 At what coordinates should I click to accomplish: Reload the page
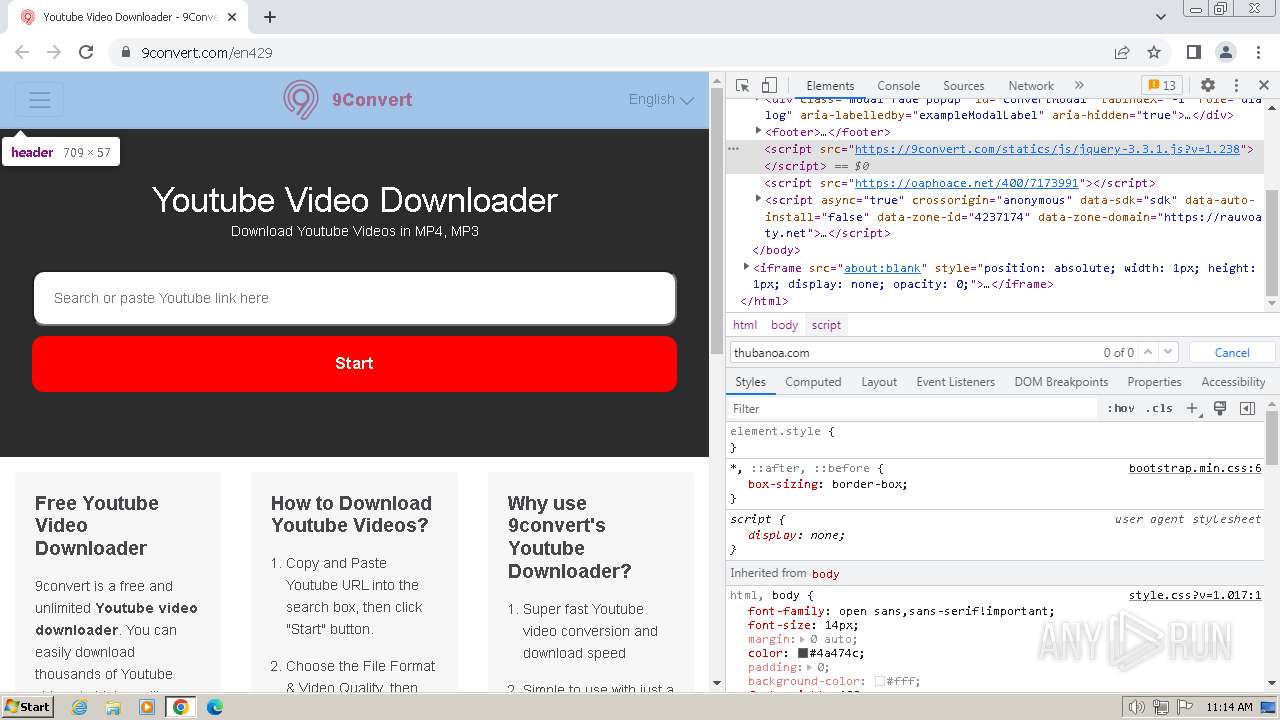[86, 52]
